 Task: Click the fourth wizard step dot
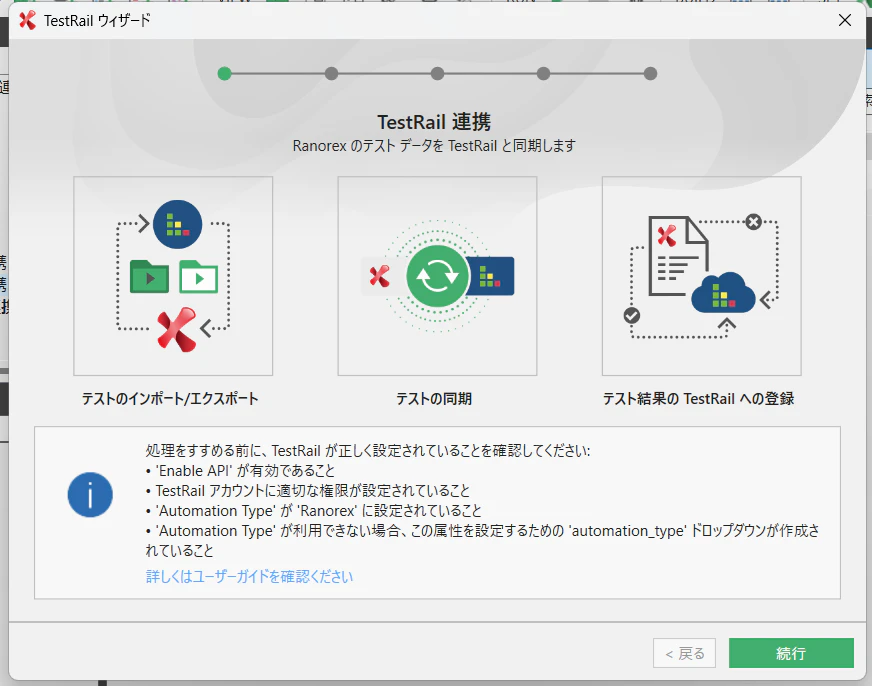pyautogui.click(x=543, y=73)
